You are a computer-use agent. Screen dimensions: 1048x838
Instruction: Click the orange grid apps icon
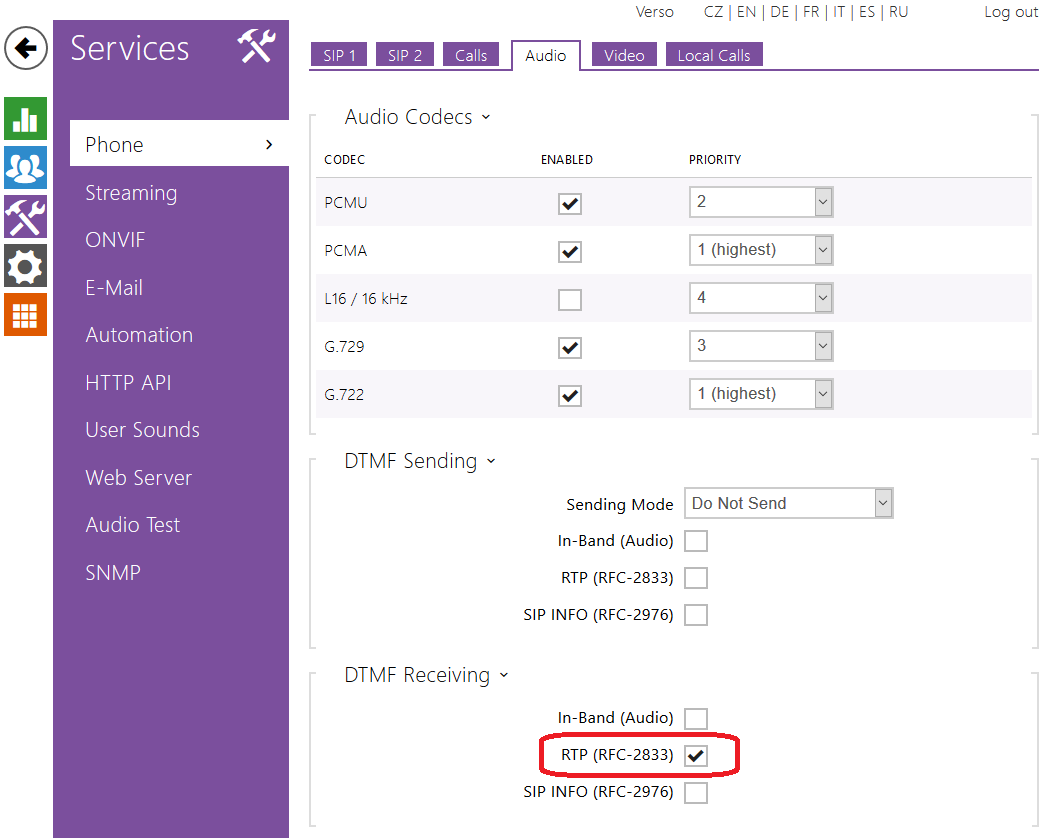tap(25, 315)
